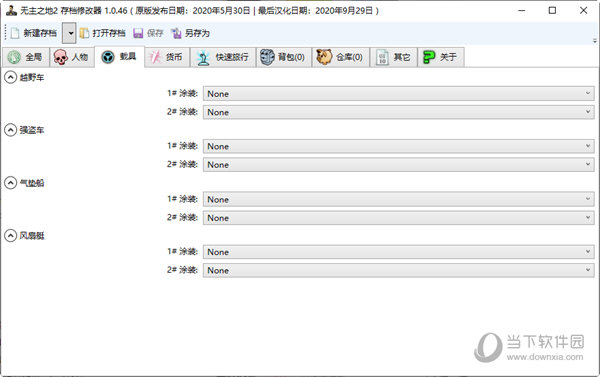
Task: Click the application icon in title bar
Action: pos(11,10)
